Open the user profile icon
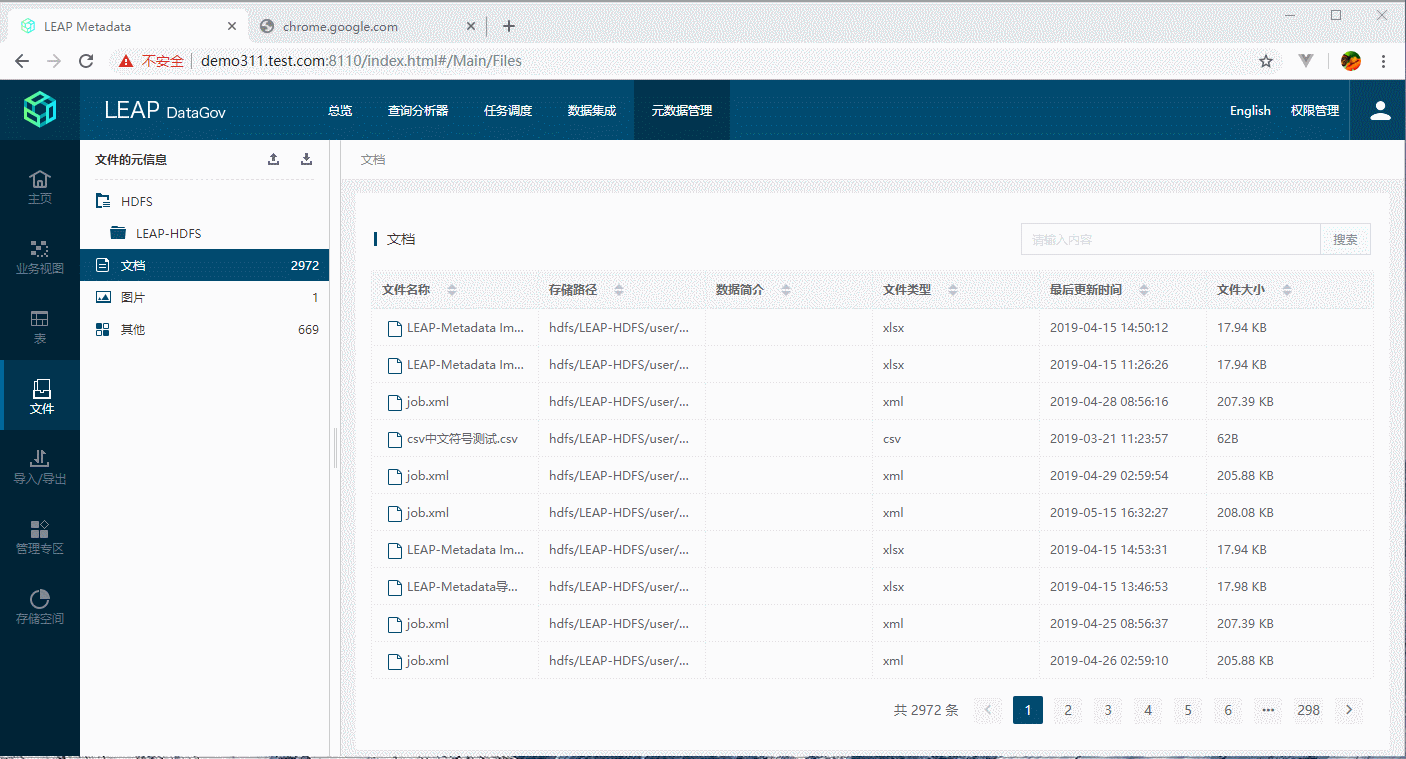 (1380, 110)
